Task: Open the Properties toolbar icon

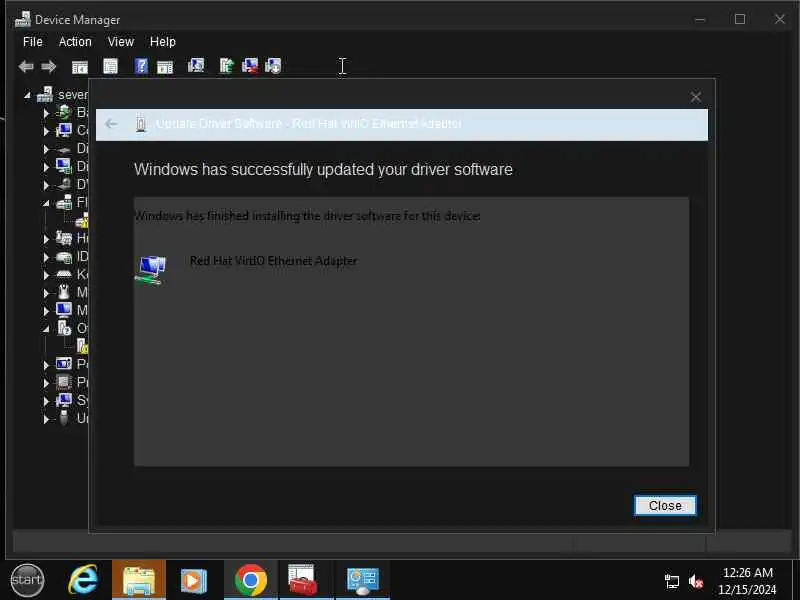Action: (110, 66)
